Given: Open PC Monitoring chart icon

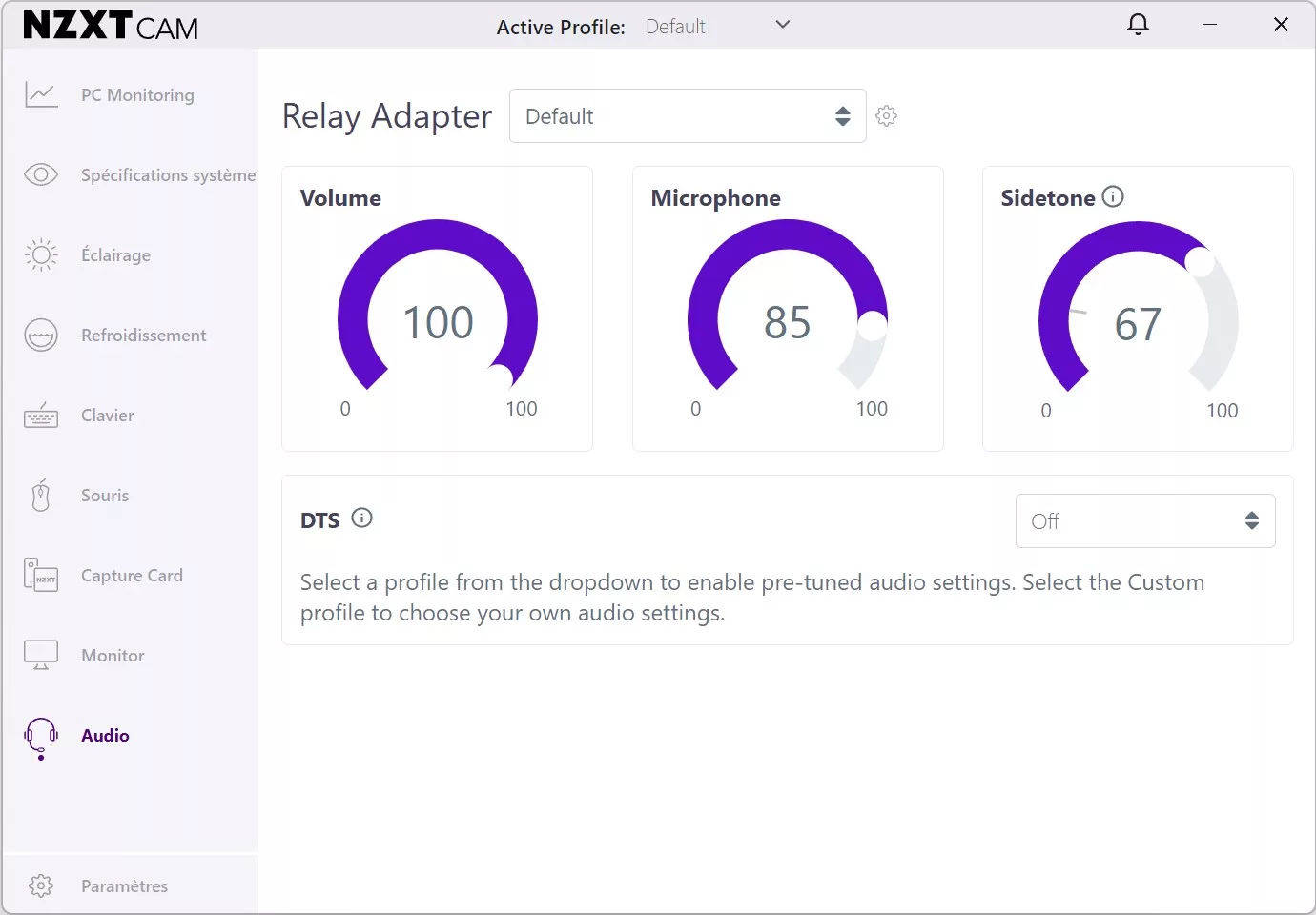Looking at the screenshot, I should [x=41, y=95].
